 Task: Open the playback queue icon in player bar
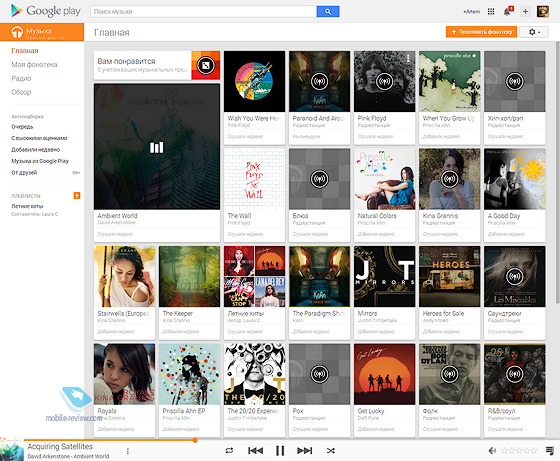550,451
